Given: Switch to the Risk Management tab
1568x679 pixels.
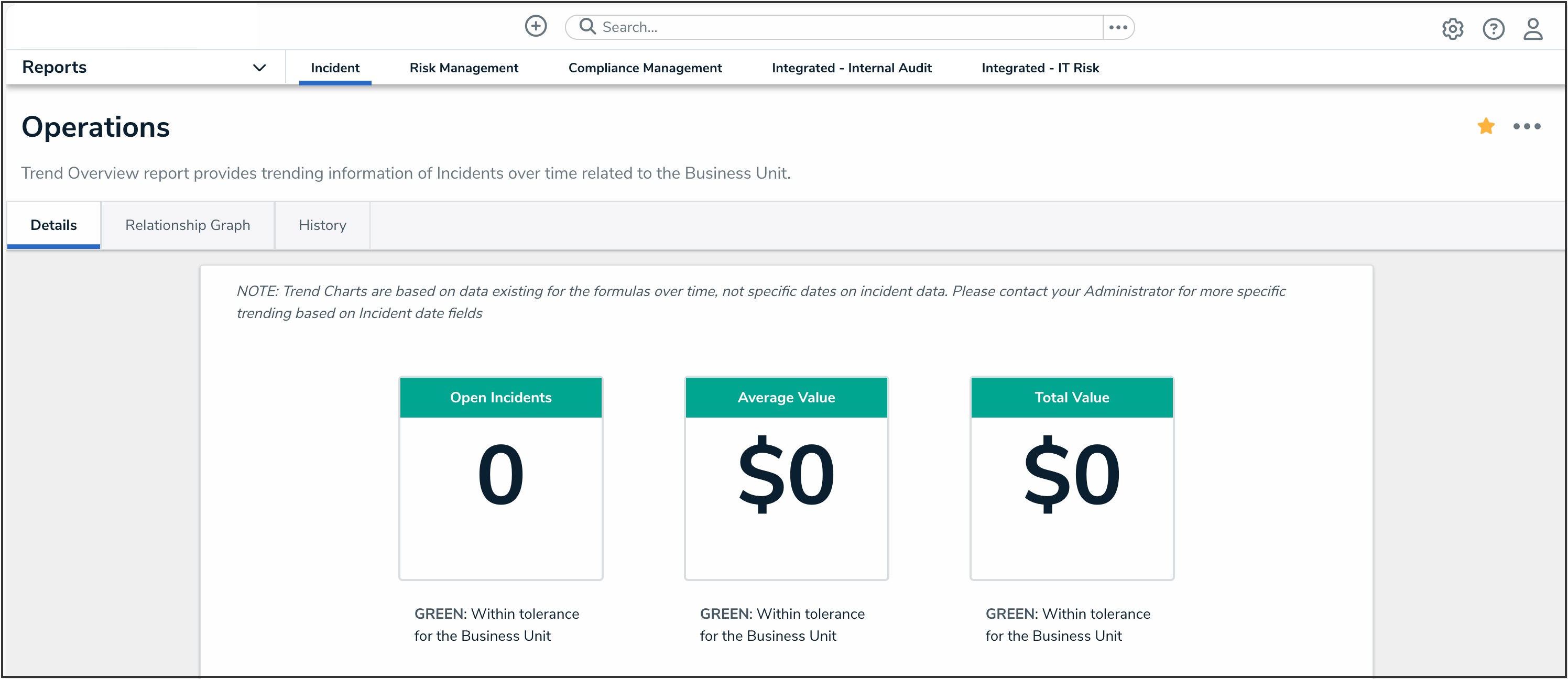Looking at the screenshot, I should 464,68.
